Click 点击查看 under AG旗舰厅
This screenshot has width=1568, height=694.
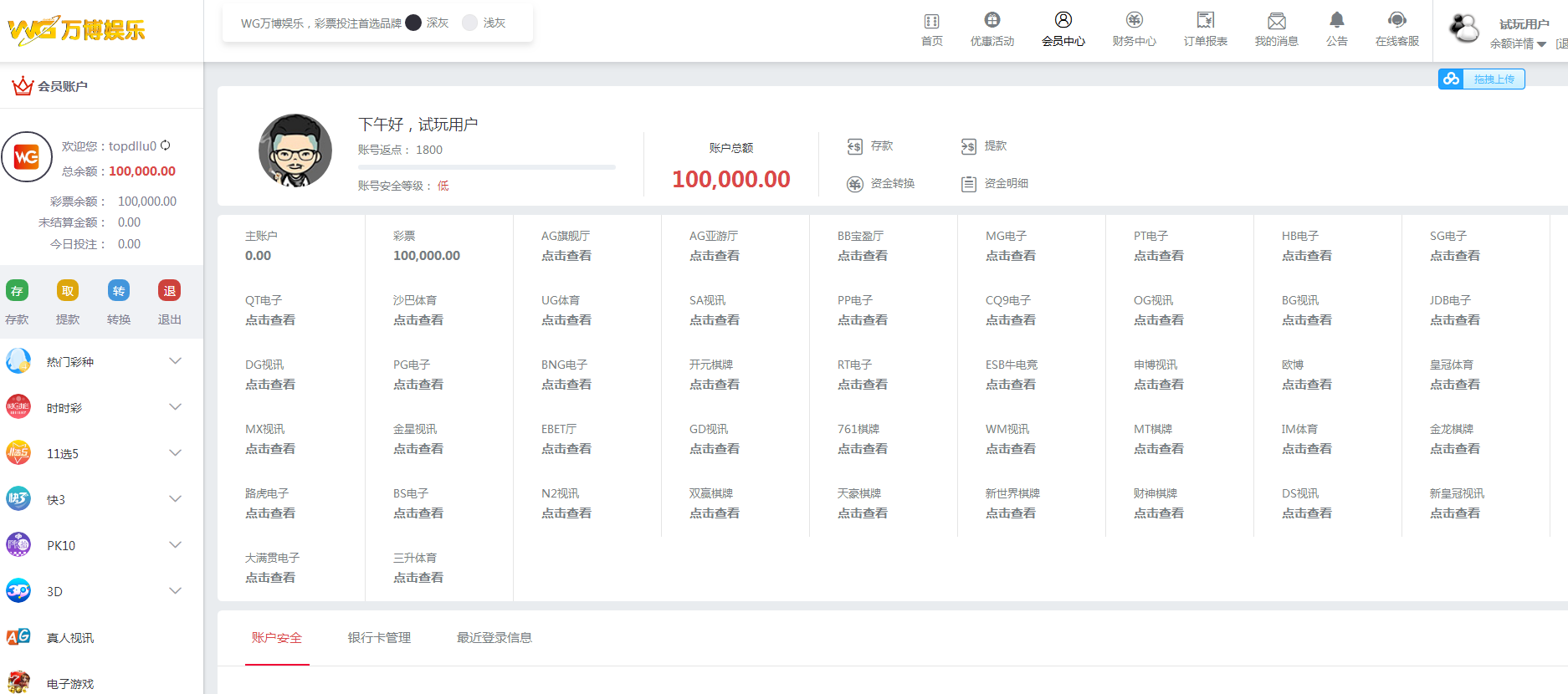point(566,256)
